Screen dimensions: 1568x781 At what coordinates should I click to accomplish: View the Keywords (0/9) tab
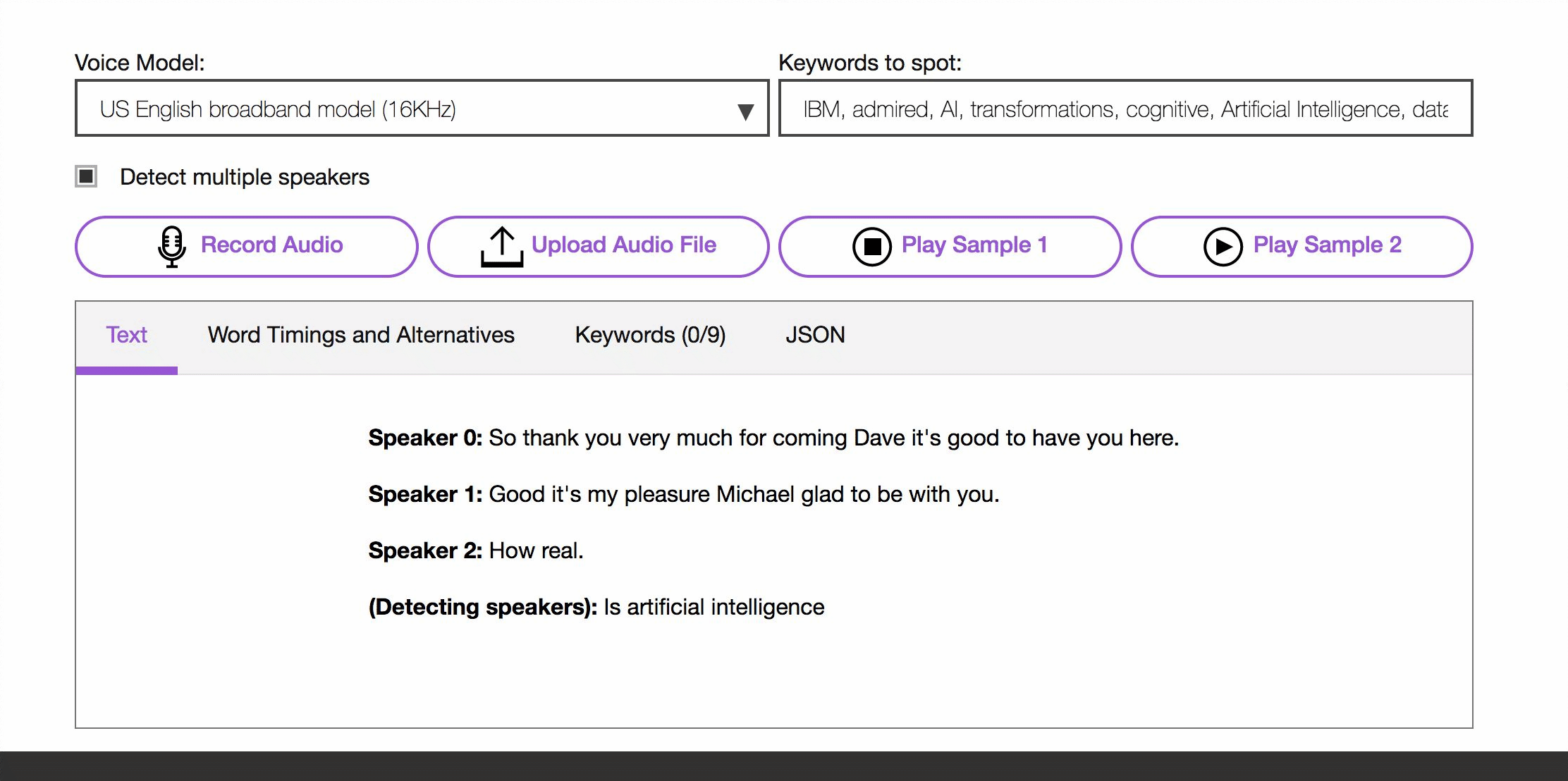coord(650,335)
